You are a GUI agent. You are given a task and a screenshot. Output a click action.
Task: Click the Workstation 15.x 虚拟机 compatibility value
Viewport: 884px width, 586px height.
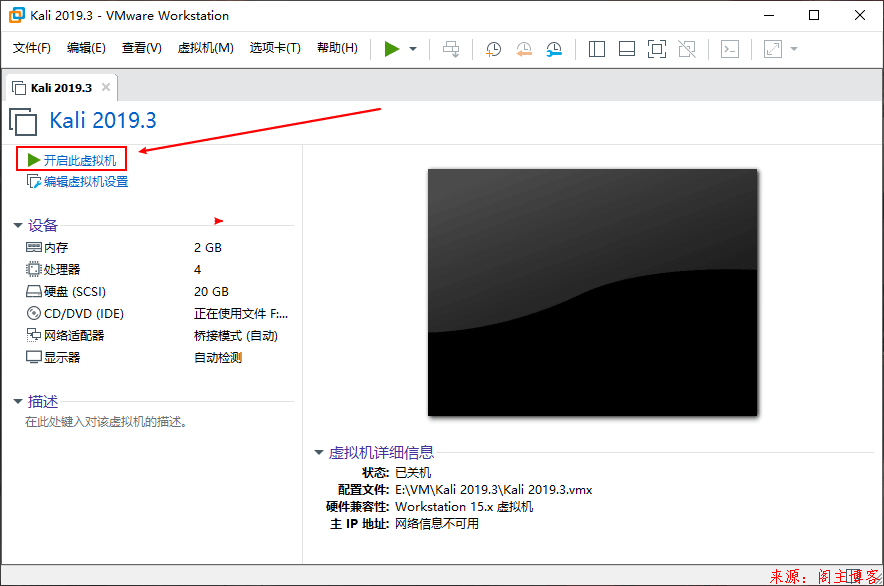(x=463, y=506)
